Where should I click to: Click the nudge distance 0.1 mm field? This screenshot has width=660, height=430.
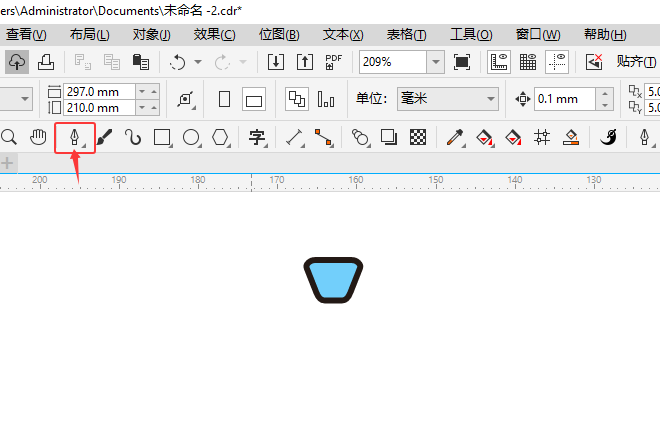point(564,99)
